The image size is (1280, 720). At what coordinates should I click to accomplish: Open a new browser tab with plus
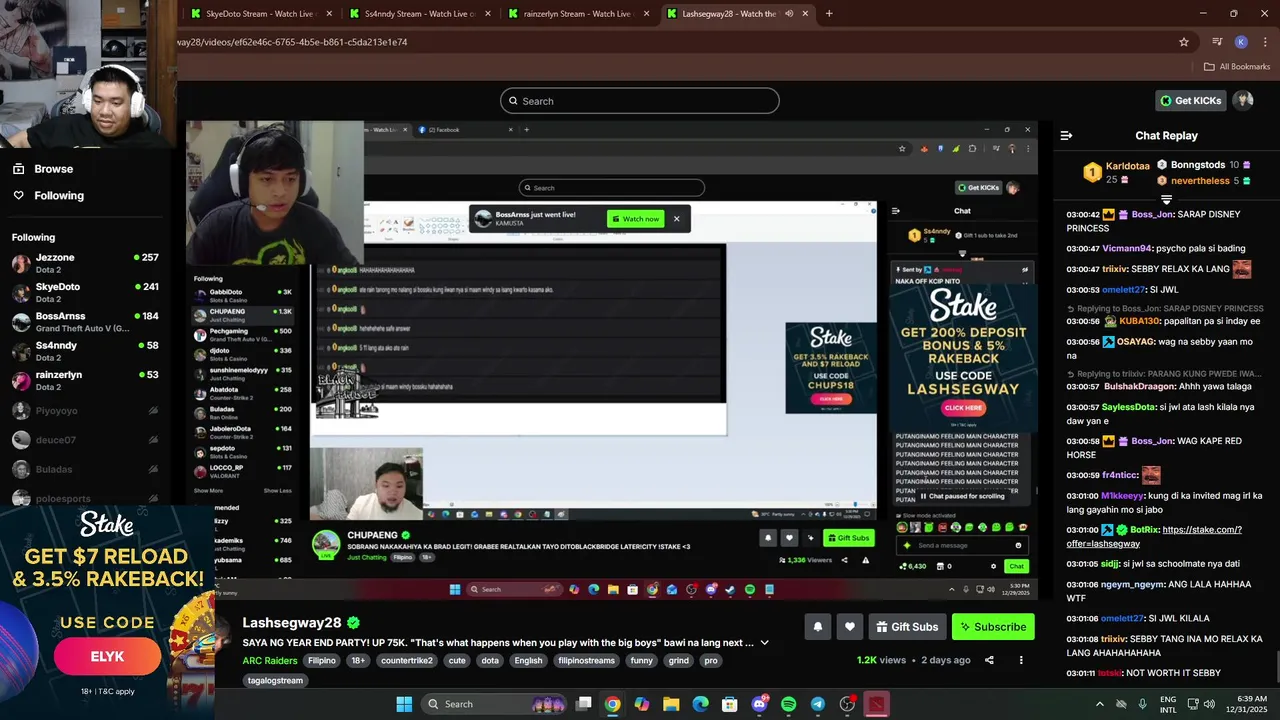point(829,14)
